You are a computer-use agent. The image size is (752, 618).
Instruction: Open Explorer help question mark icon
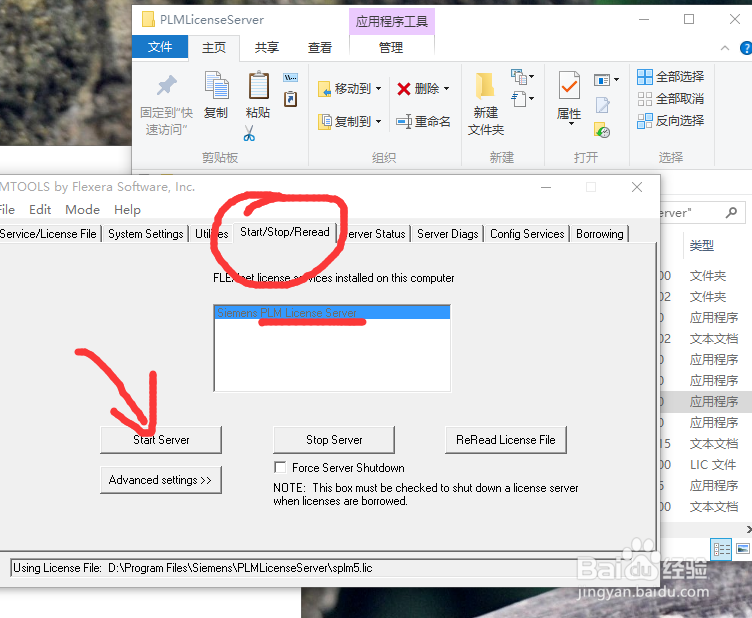click(746, 48)
